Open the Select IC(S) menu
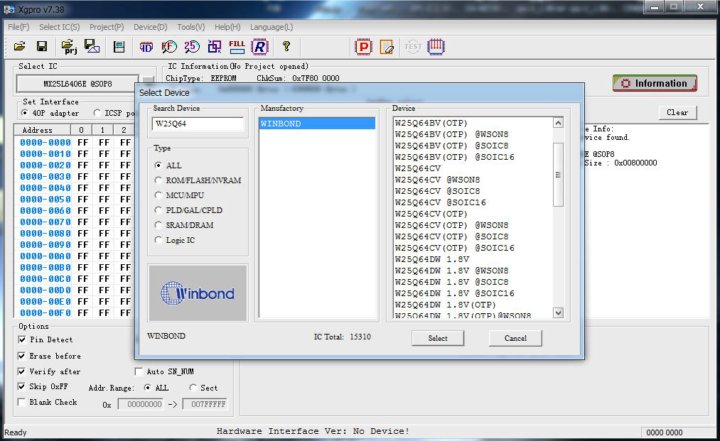Viewport: 720px width, 441px height. click(59, 27)
